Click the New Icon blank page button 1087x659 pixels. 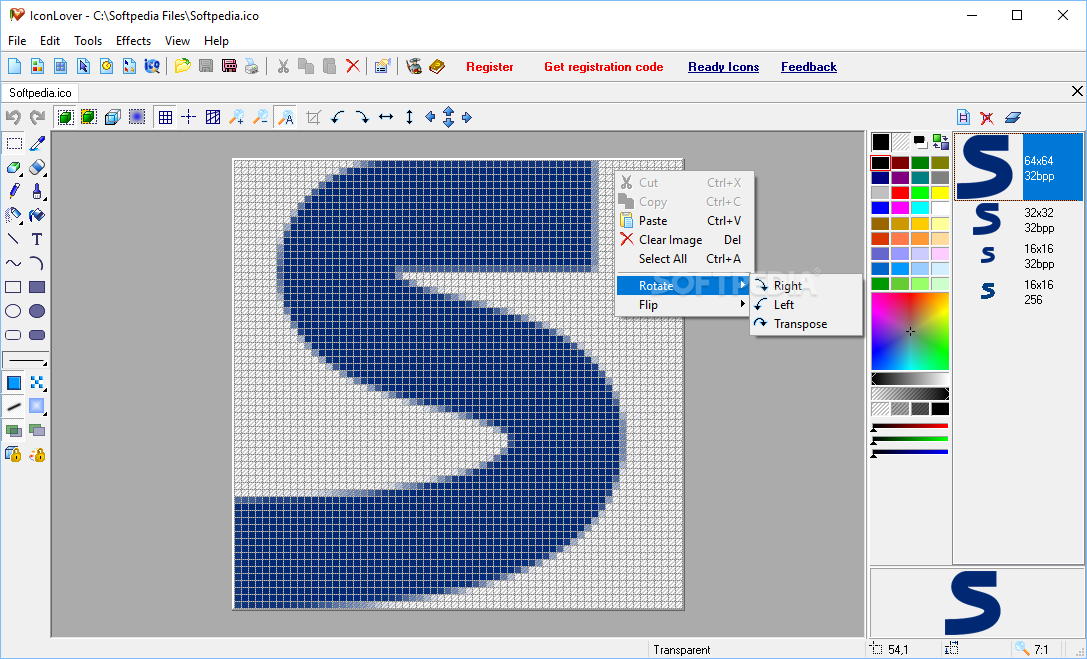point(15,67)
